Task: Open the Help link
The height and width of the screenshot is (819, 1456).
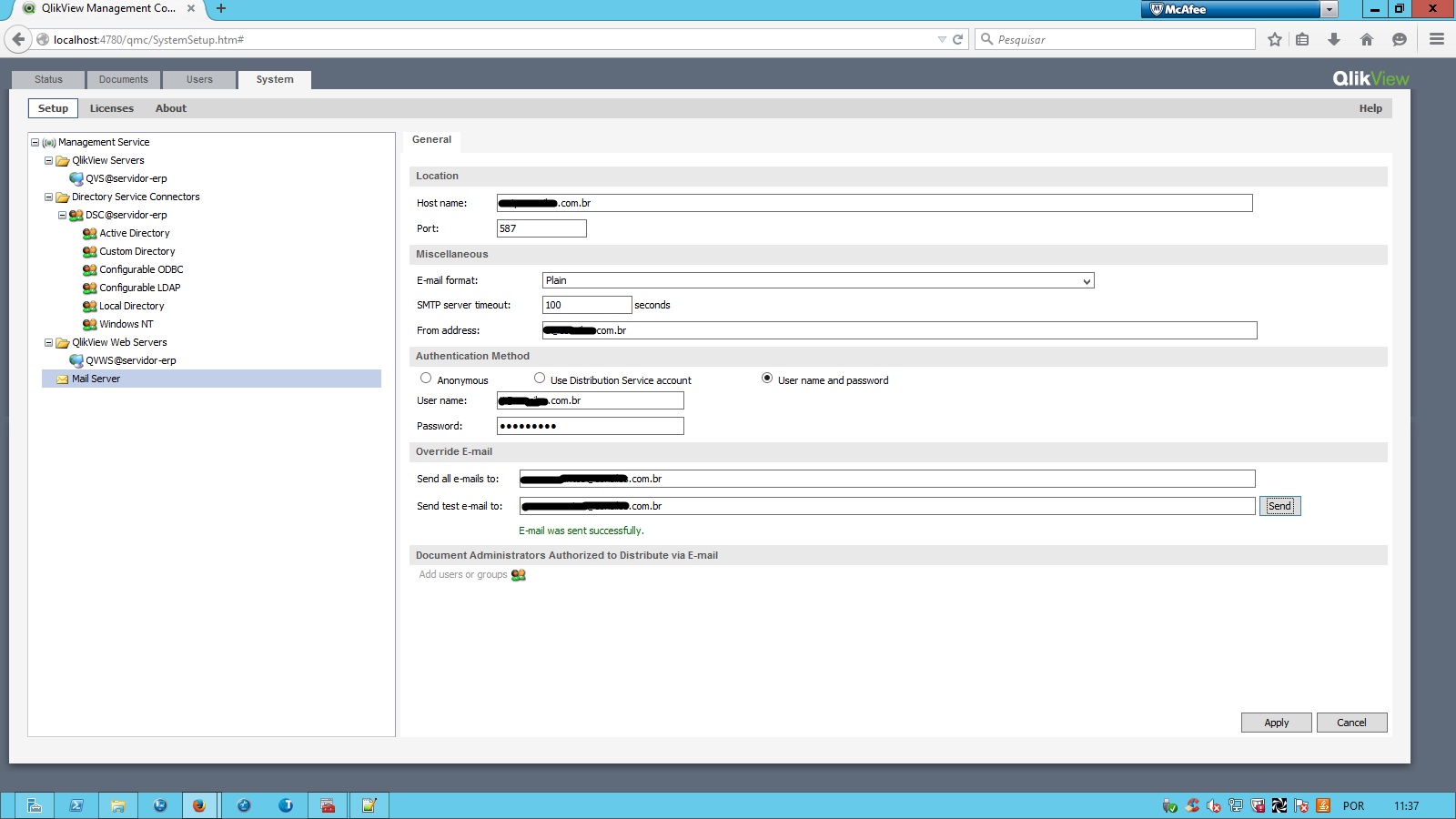Action: click(1370, 108)
